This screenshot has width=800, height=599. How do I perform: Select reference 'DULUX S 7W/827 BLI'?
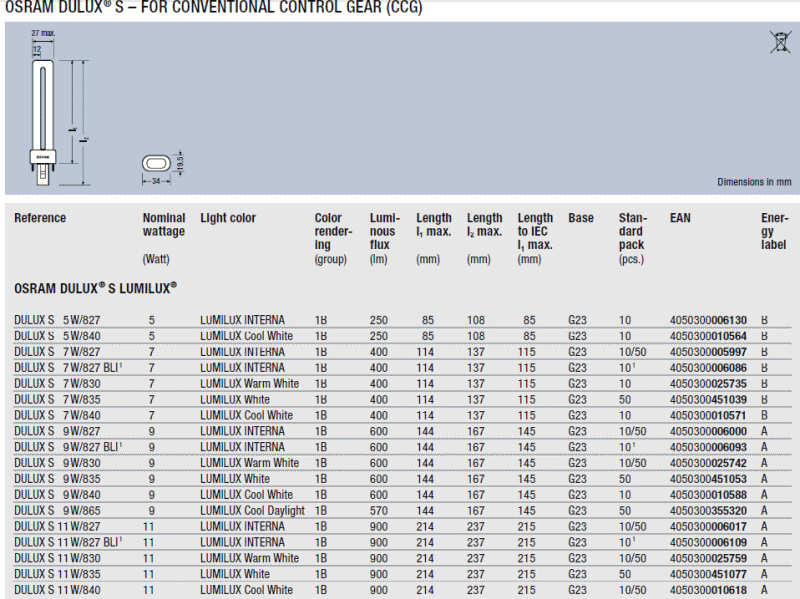pos(68,367)
